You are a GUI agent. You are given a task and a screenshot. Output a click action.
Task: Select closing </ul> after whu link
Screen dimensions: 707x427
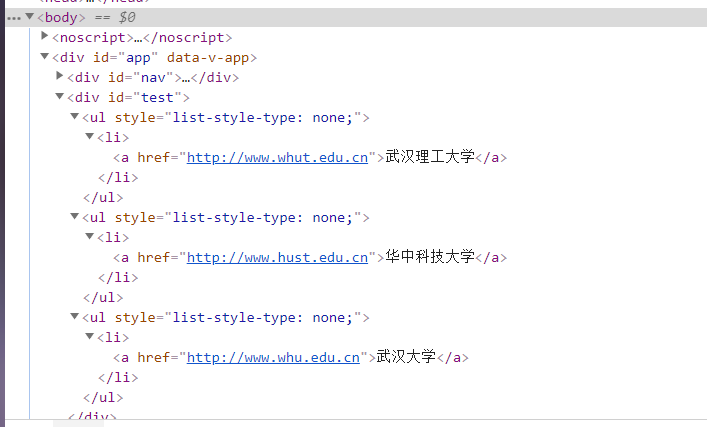point(103,398)
